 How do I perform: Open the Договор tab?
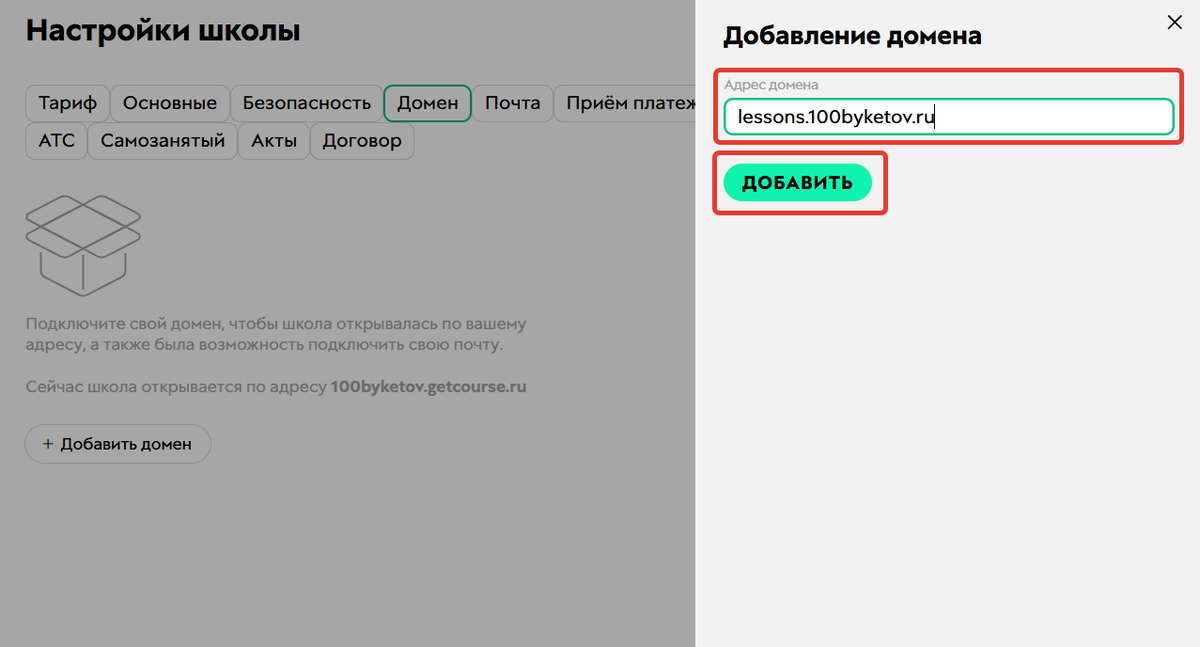coord(362,141)
